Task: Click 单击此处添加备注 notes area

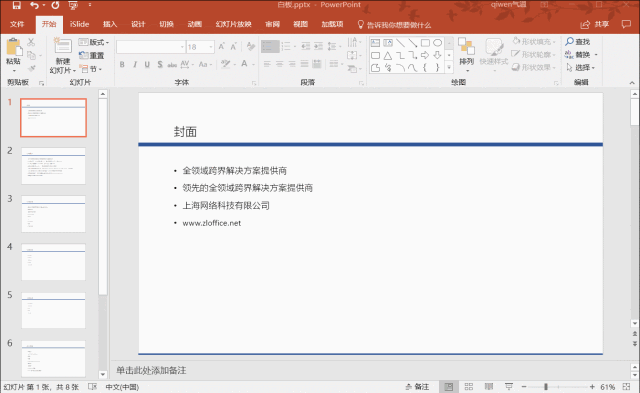Action: pos(151,370)
